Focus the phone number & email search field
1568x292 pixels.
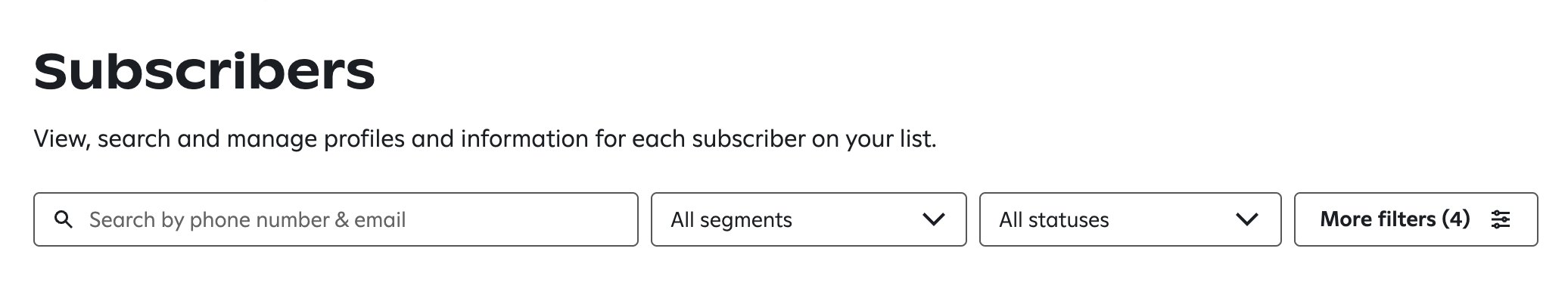(335, 219)
